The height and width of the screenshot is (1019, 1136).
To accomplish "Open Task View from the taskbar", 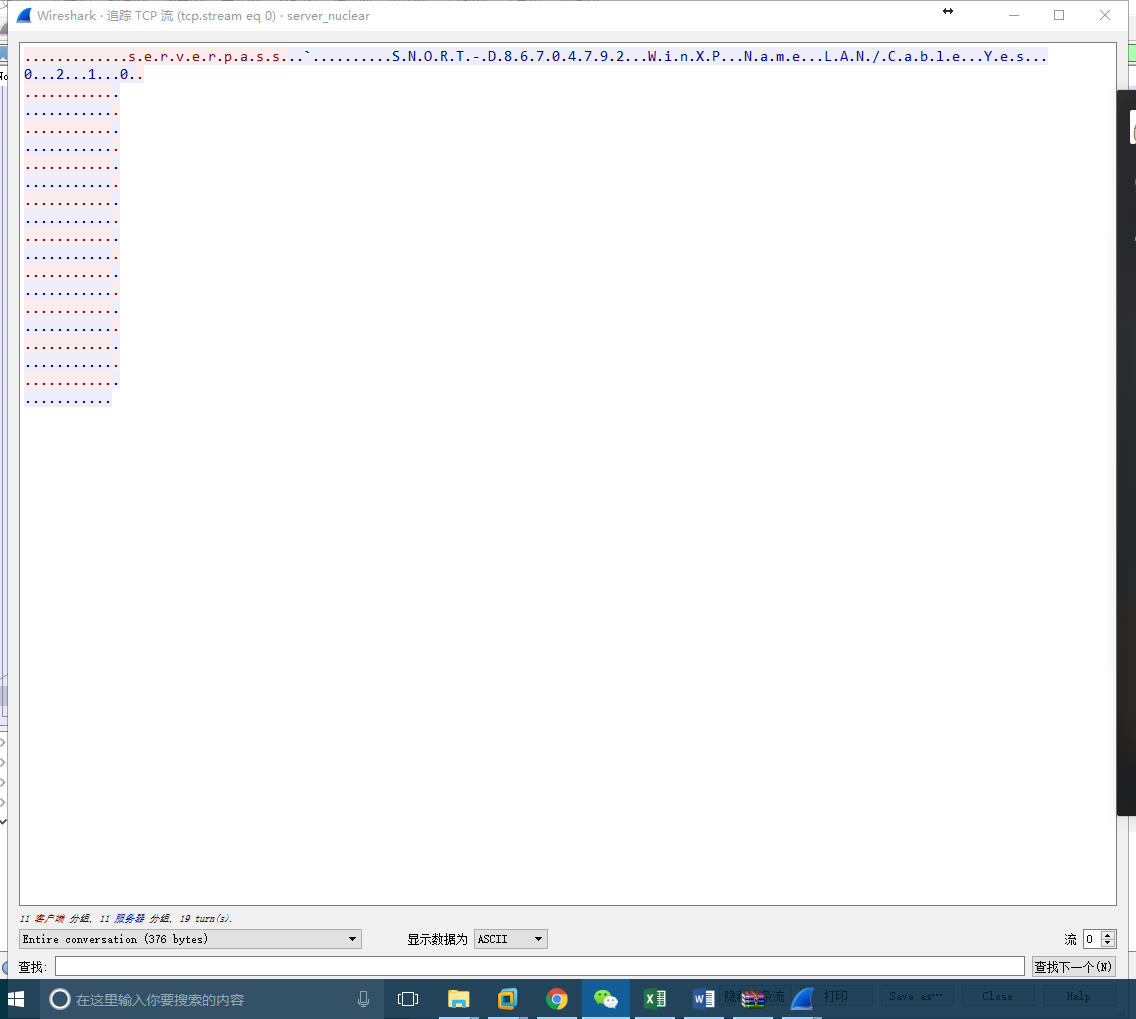I will [407, 998].
